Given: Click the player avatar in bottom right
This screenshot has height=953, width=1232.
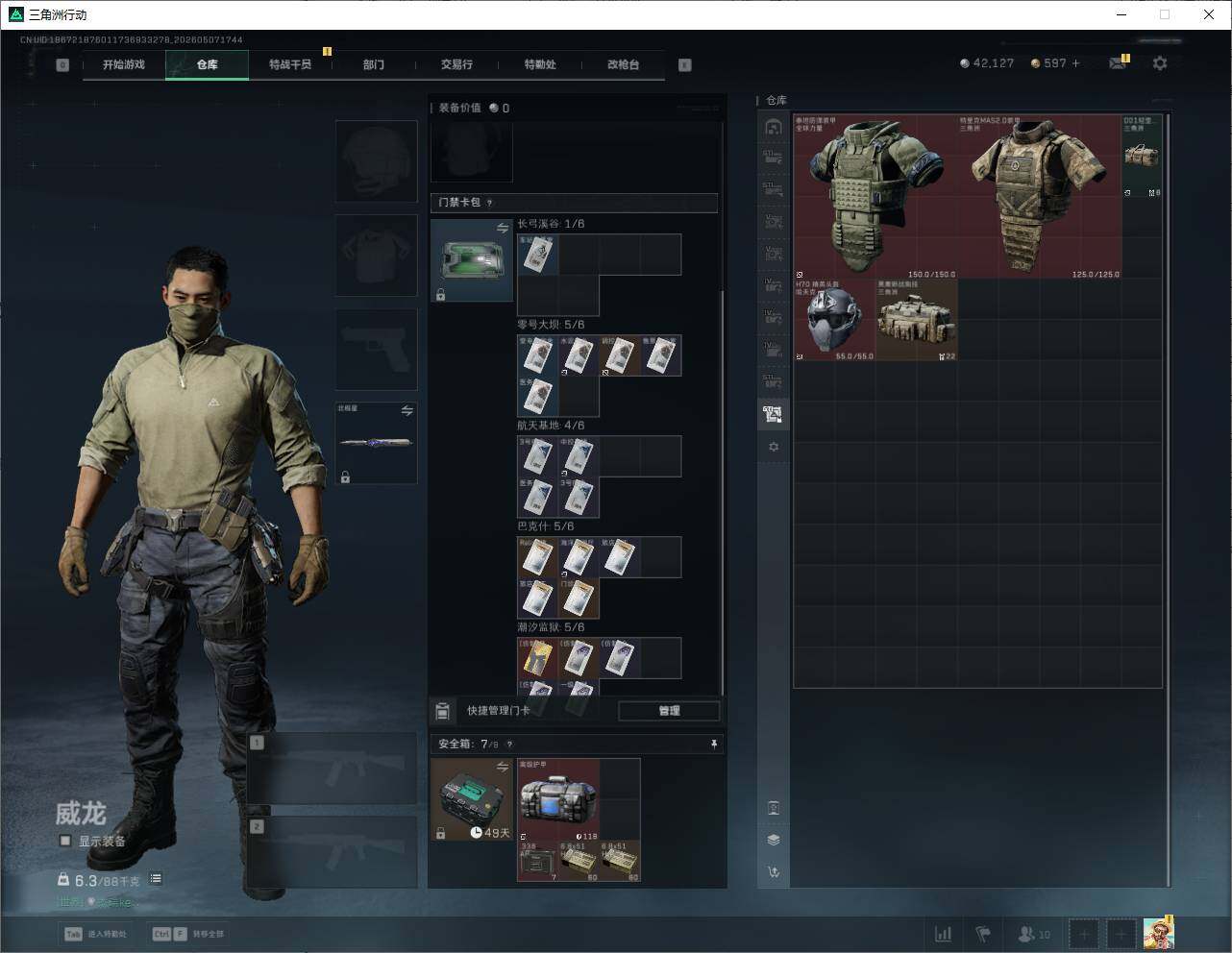Looking at the screenshot, I should 1158,933.
